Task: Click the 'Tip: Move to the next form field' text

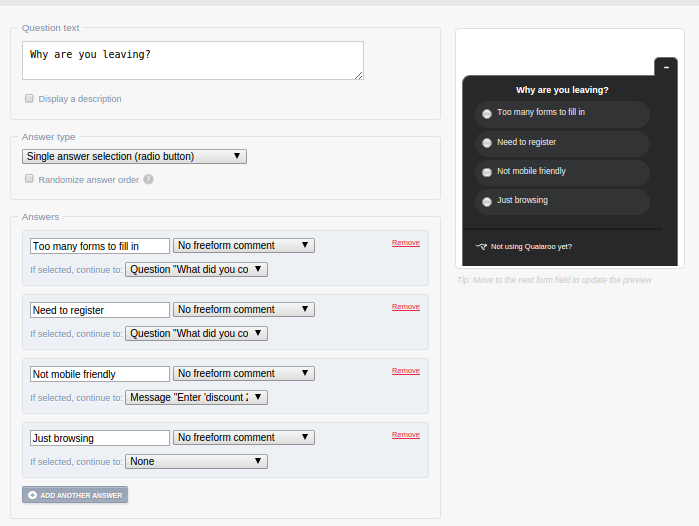Action: (554, 280)
